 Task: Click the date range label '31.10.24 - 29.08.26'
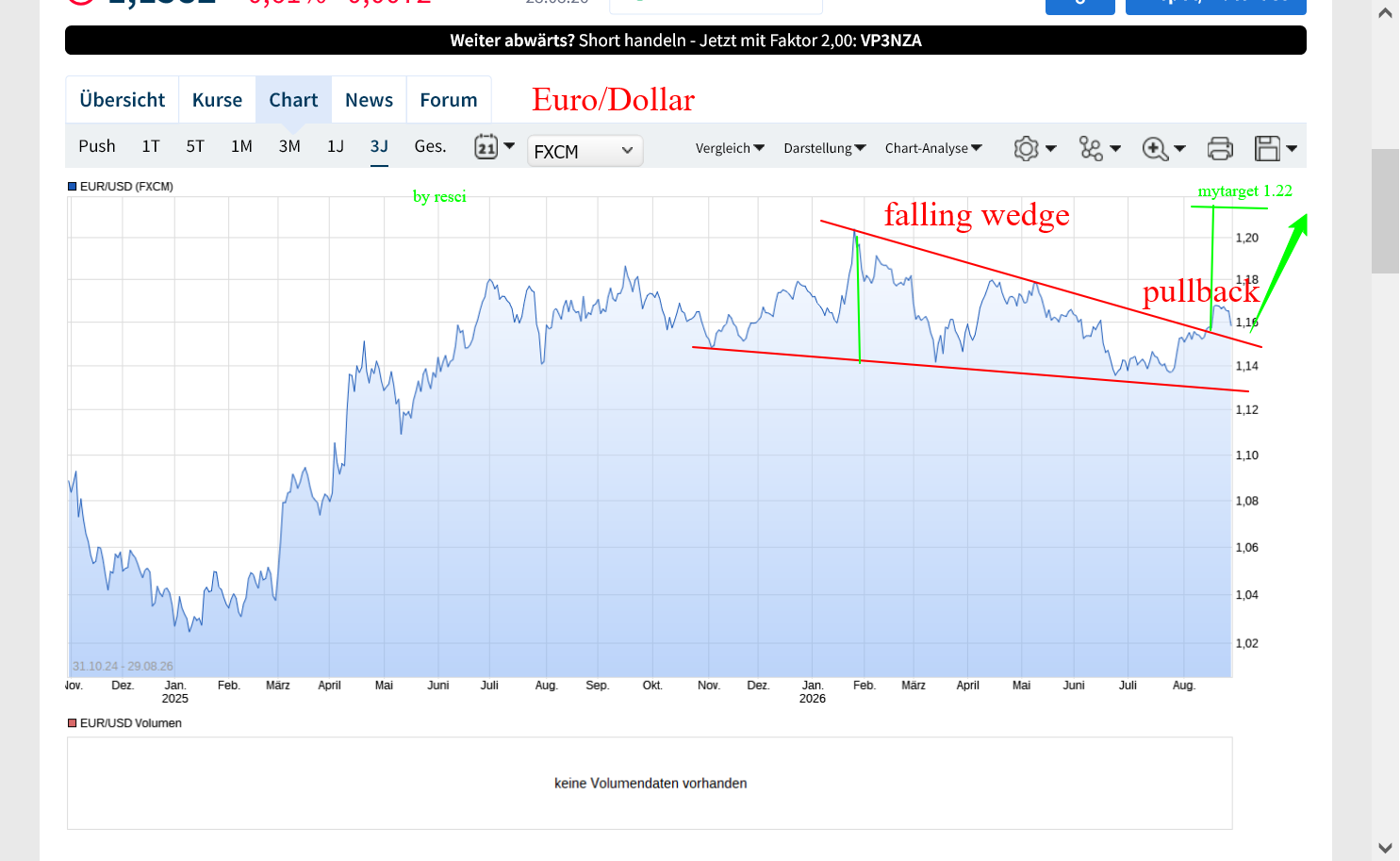pos(123,666)
